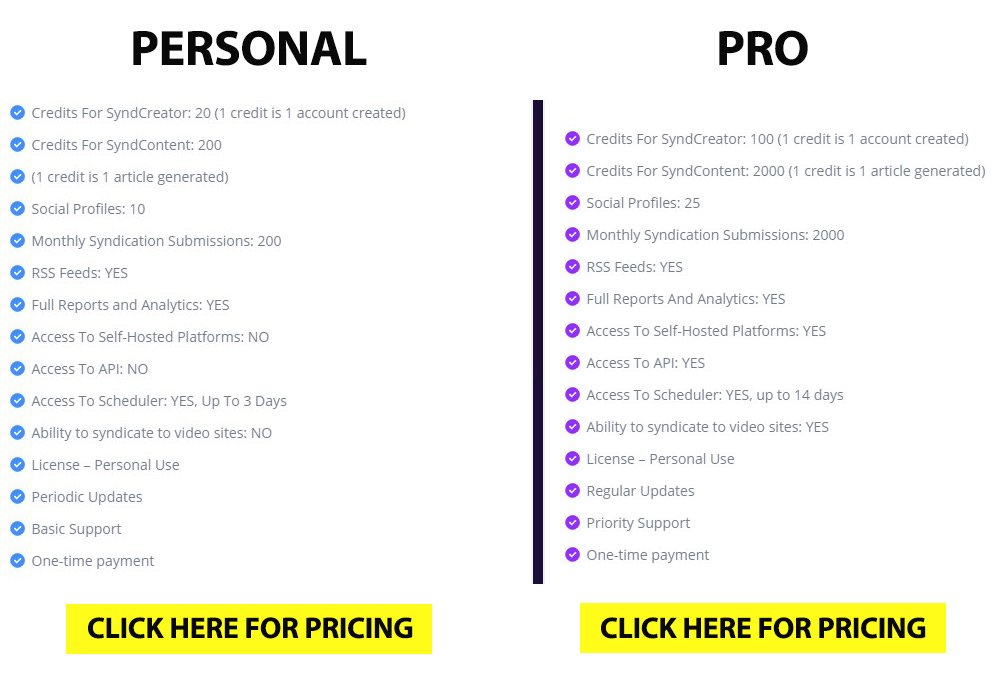996x684 pixels.
Task: Click Access To Self-Hosted Platforms: NO text
Action: [x=150, y=337]
